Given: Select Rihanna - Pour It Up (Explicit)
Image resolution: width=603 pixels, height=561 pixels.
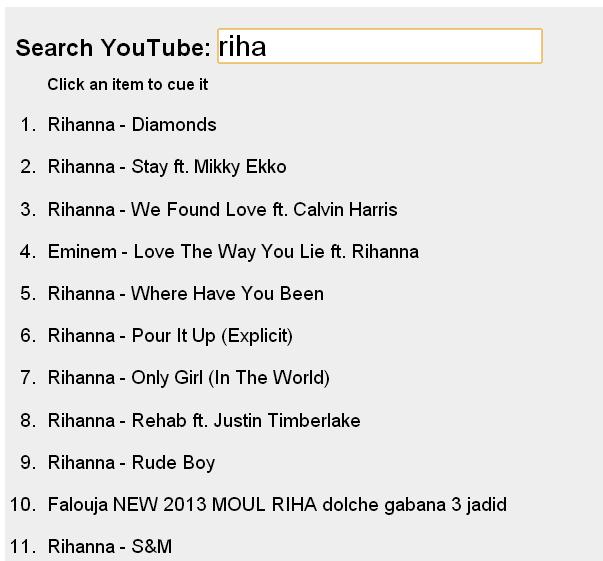Looking at the screenshot, I should [x=170, y=336].
